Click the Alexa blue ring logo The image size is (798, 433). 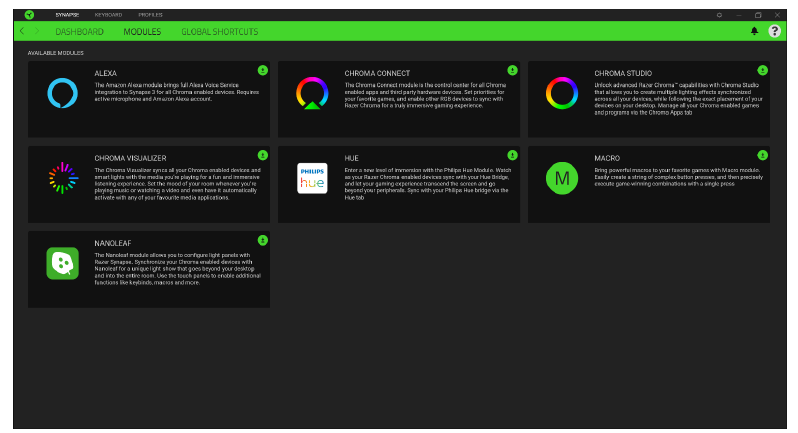point(63,93)
